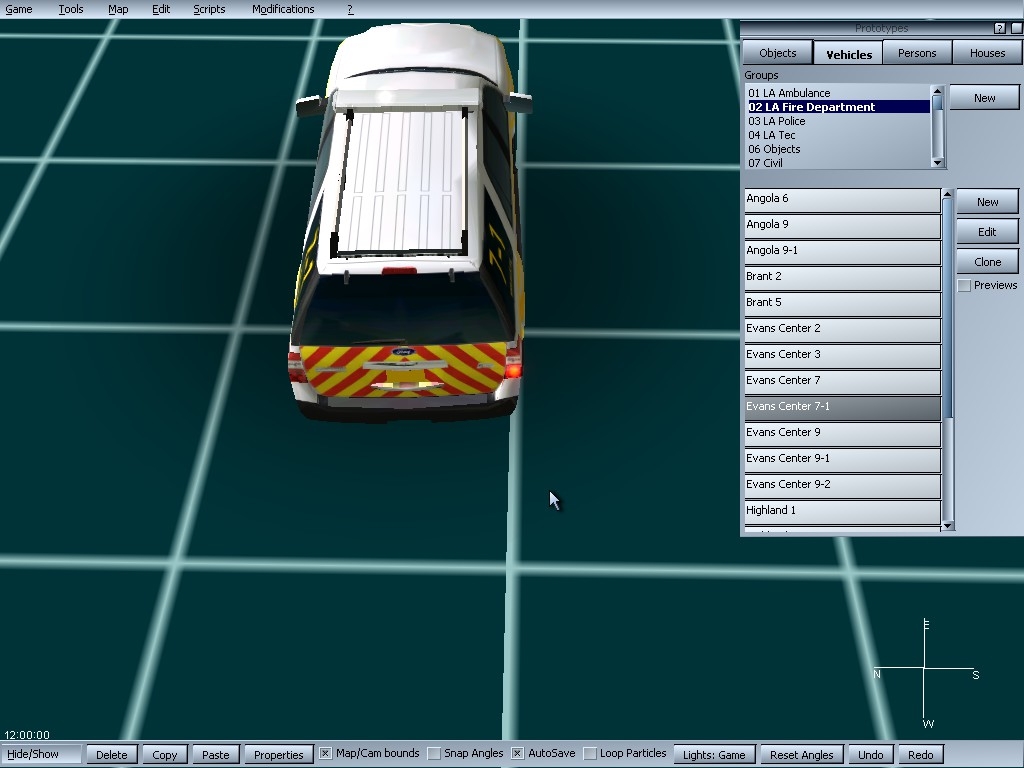Image resolution: width=1024 pixels, height=768 pixels.
Task: Toggle Map/Cam bounds checkbox
Action: [x=325, y=754]
